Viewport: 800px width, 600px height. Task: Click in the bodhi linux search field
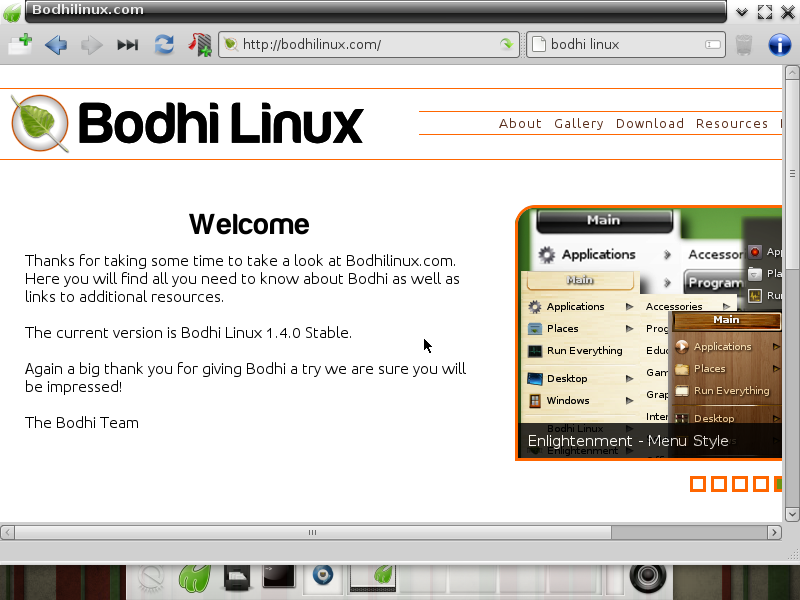(x=625, y=44)
